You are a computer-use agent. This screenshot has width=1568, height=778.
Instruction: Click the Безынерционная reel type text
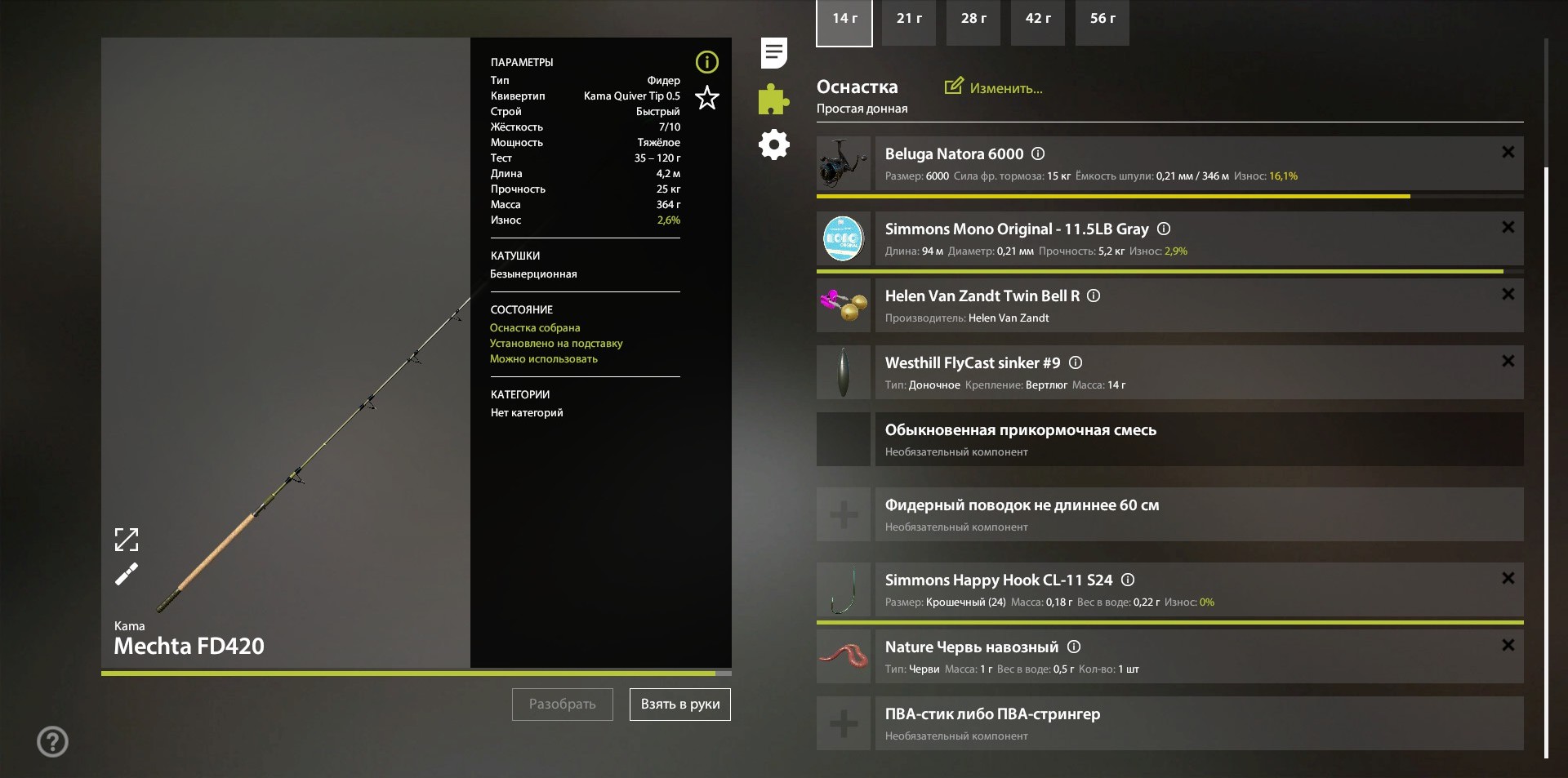click(x=533, y=274)
